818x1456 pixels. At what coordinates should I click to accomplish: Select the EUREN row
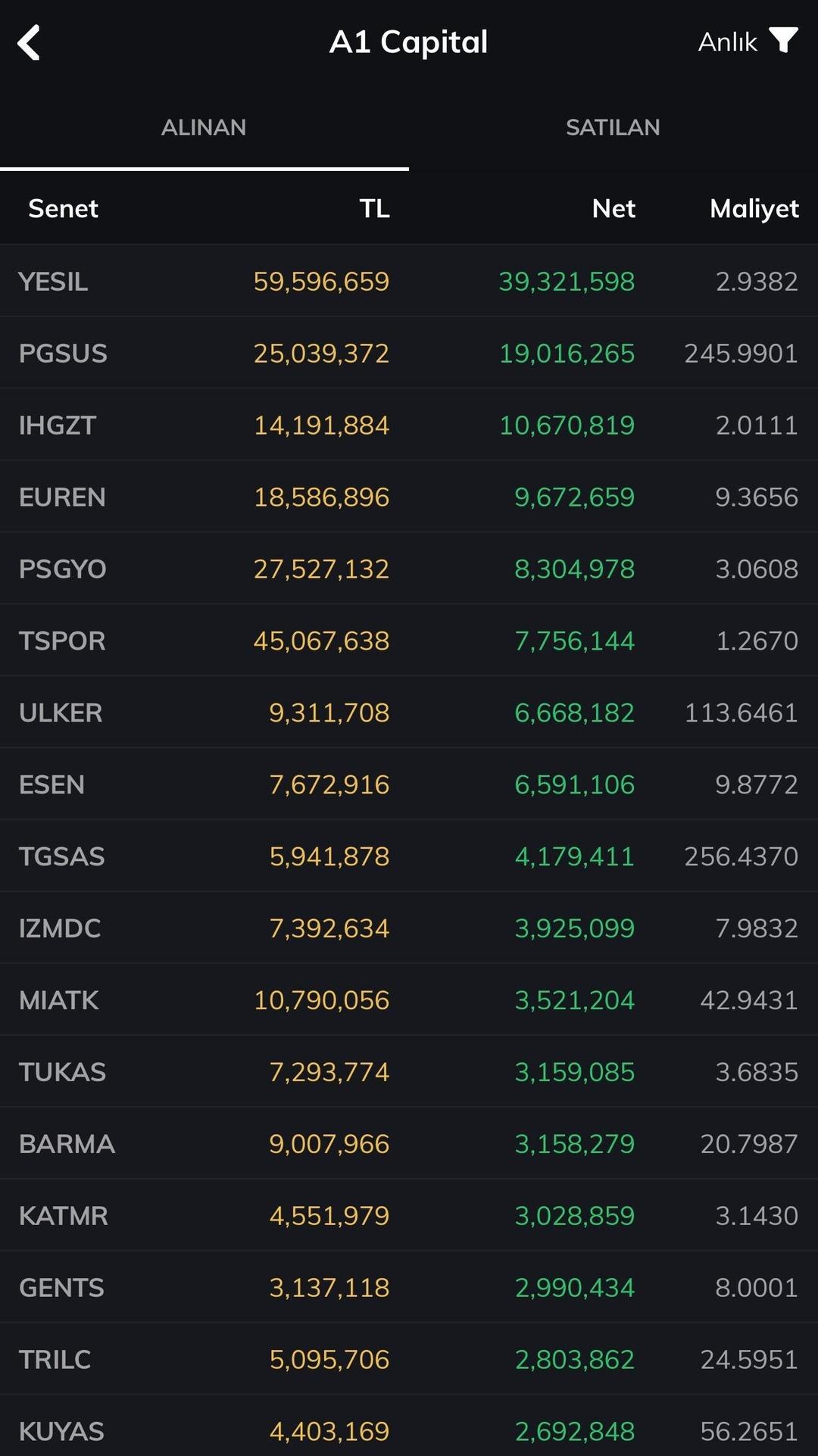(409, 497)
